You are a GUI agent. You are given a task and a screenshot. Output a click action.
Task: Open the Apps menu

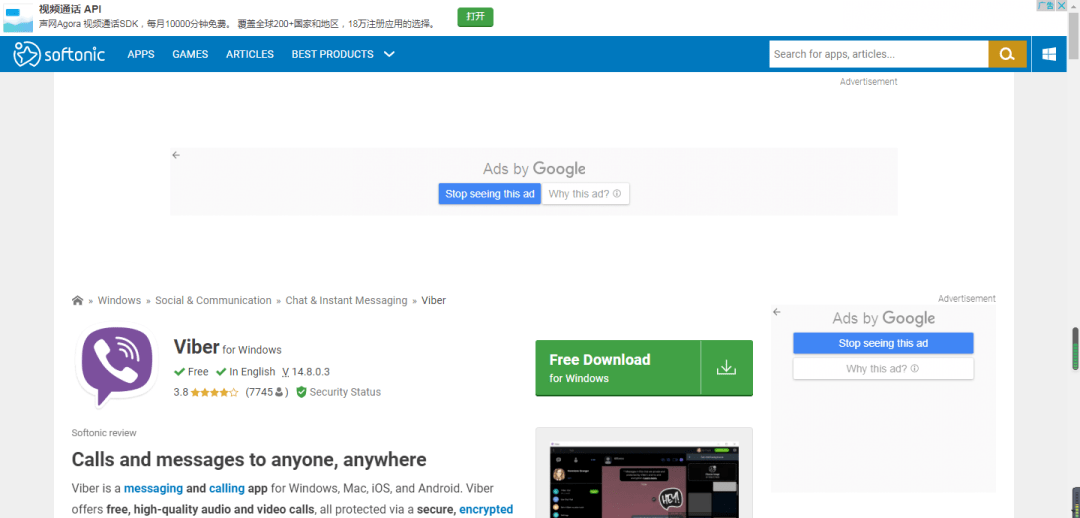tap(141, 54)
